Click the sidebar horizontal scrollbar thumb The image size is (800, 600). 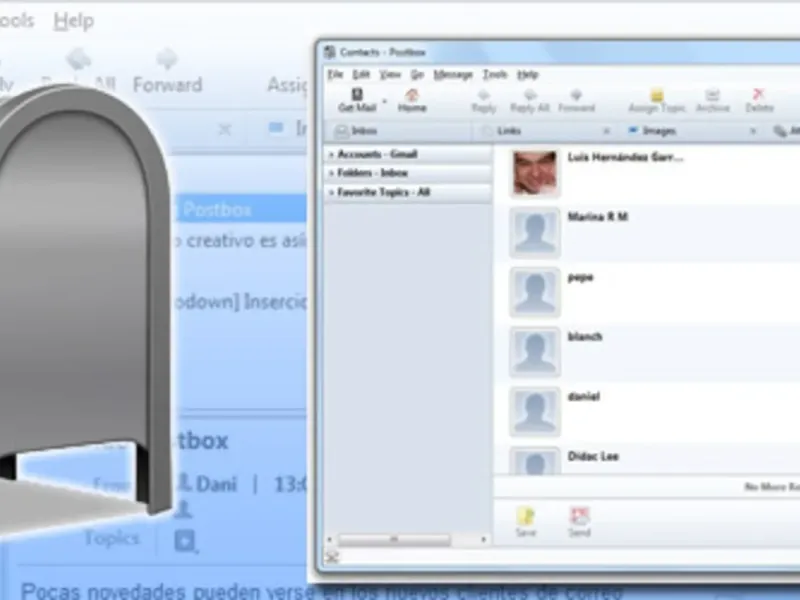pos(394,539)
